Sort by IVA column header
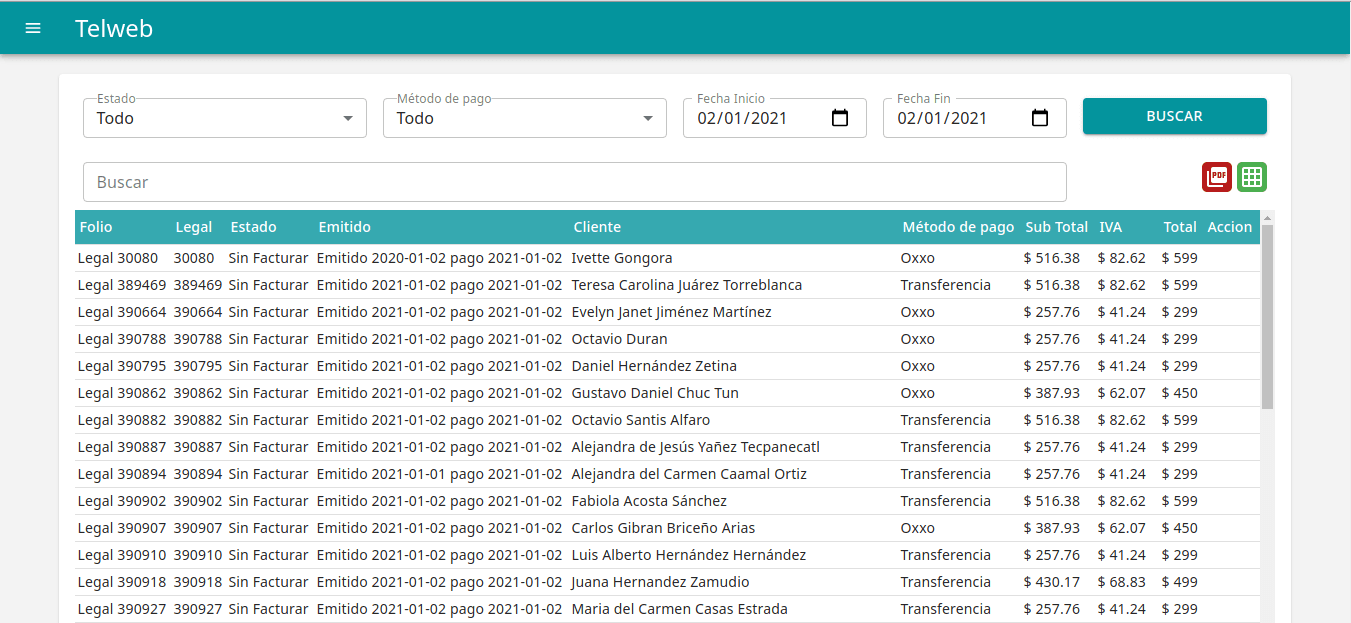1351x623 pixels. pyautogui.click(x=1110, y=227)
